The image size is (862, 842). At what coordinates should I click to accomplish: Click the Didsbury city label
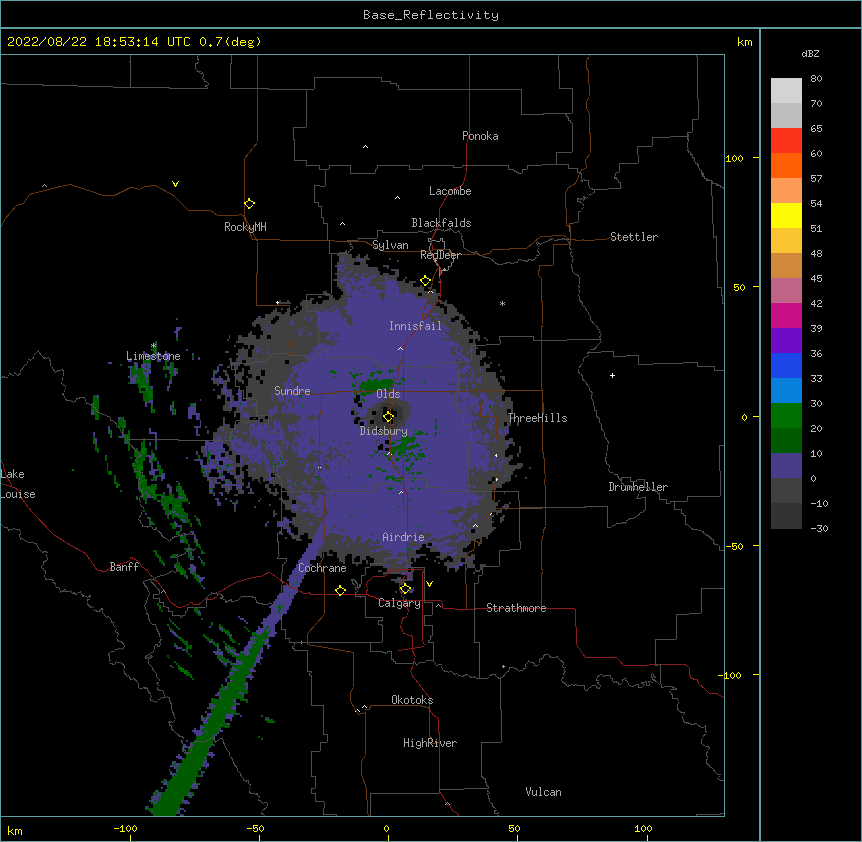384,431
